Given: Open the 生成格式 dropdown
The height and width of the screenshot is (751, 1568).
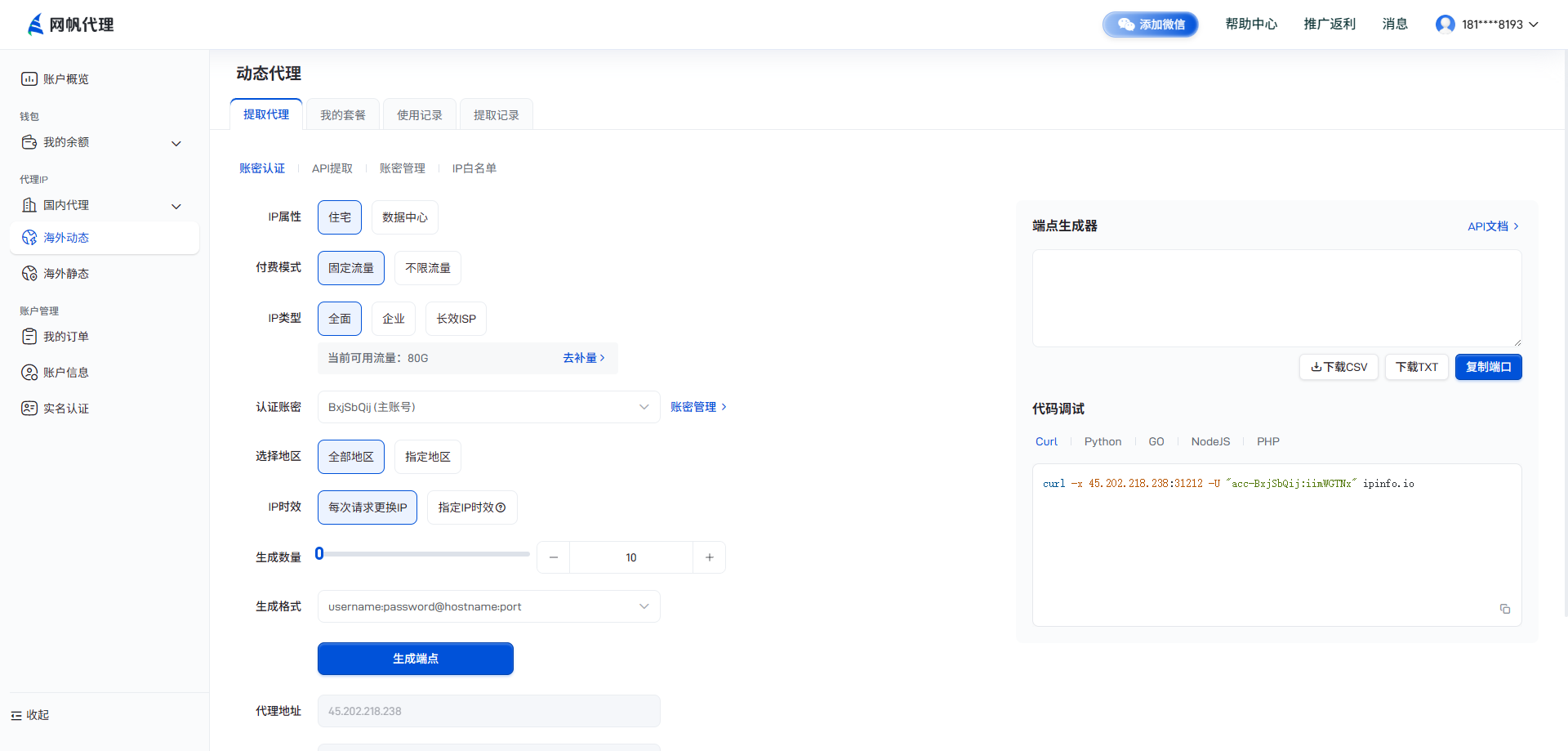Looking at the screenshot, I should click(x=488, y=606).
